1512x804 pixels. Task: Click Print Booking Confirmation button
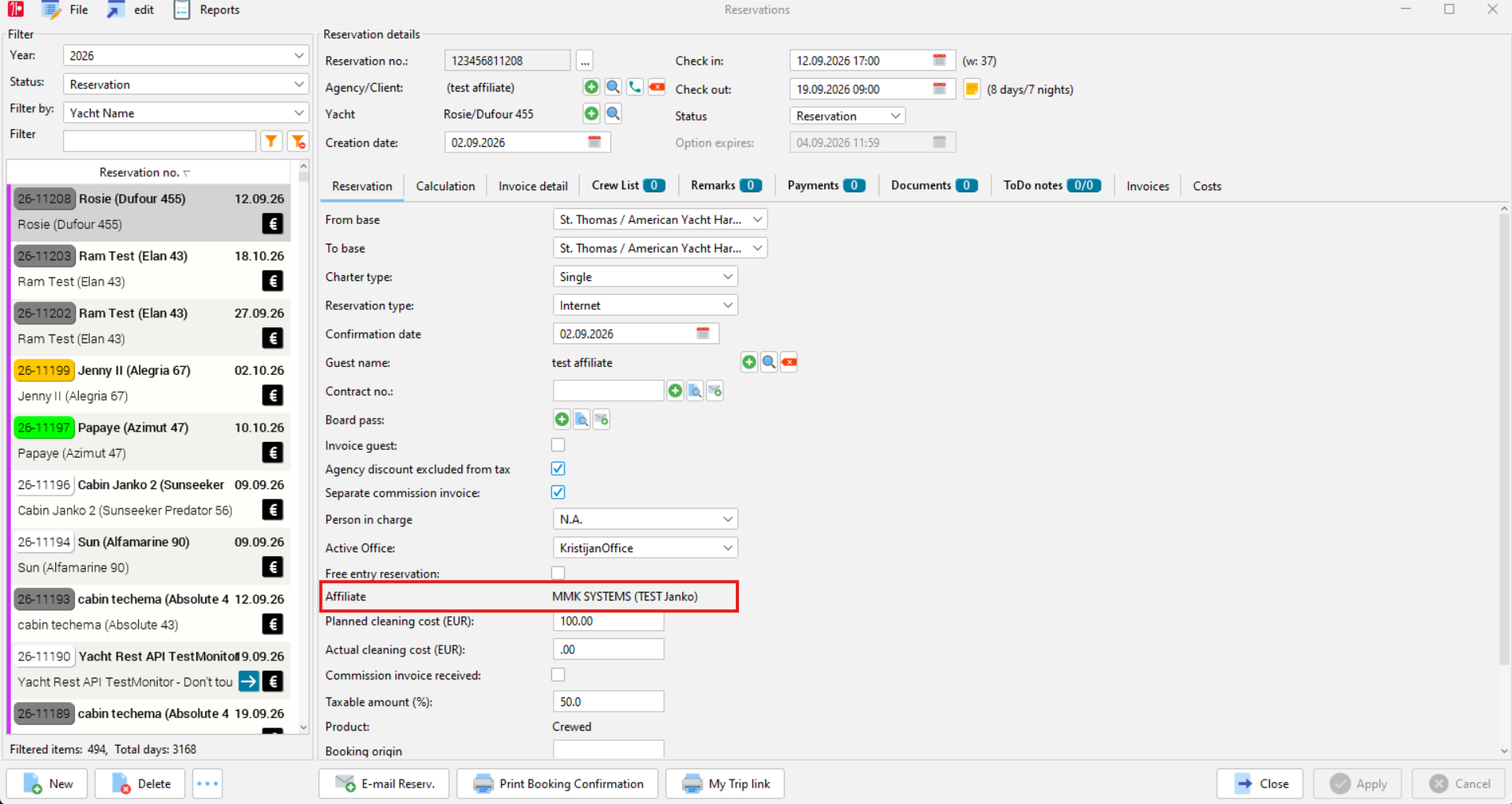tap(558, 783)
